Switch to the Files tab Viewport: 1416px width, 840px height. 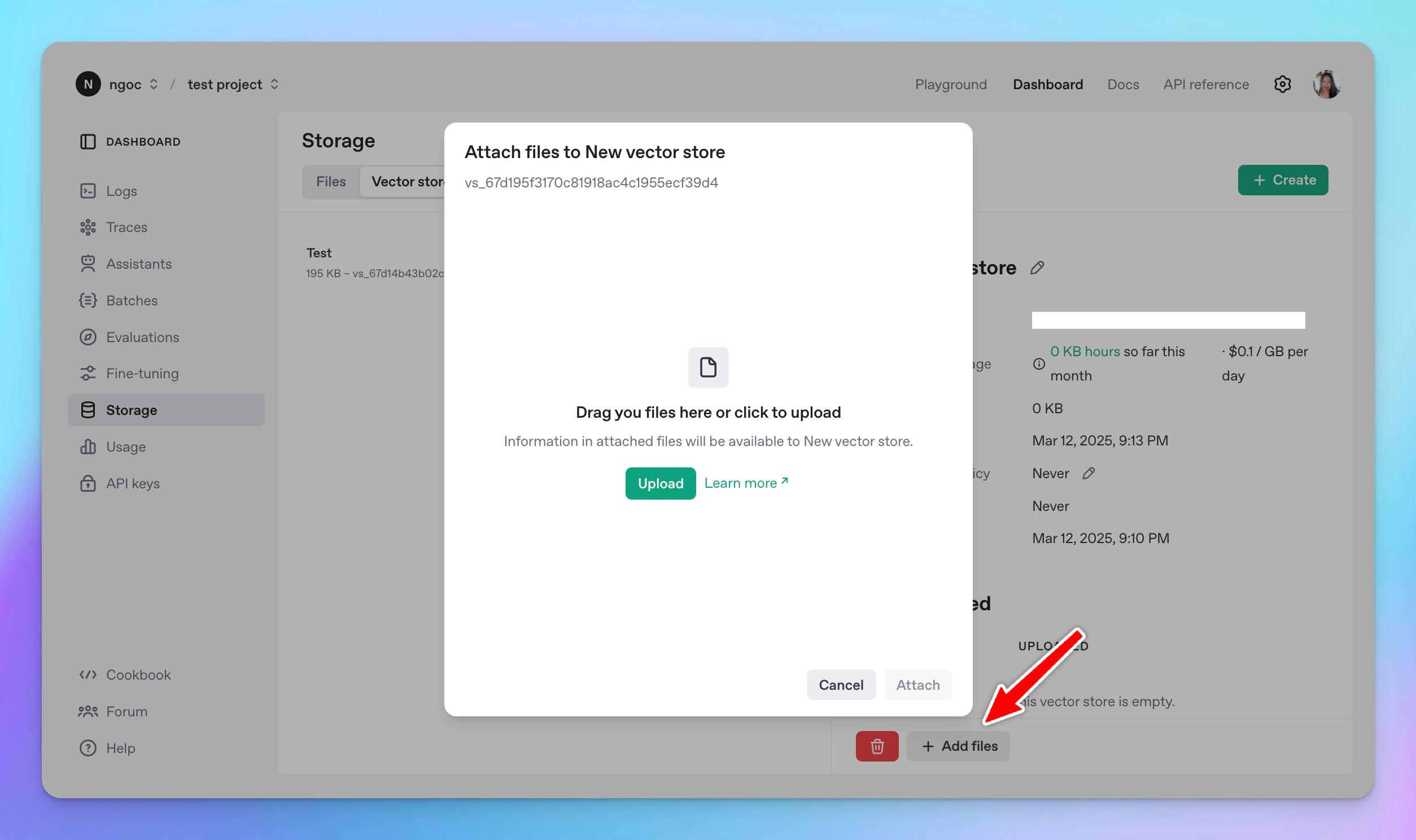330,182
